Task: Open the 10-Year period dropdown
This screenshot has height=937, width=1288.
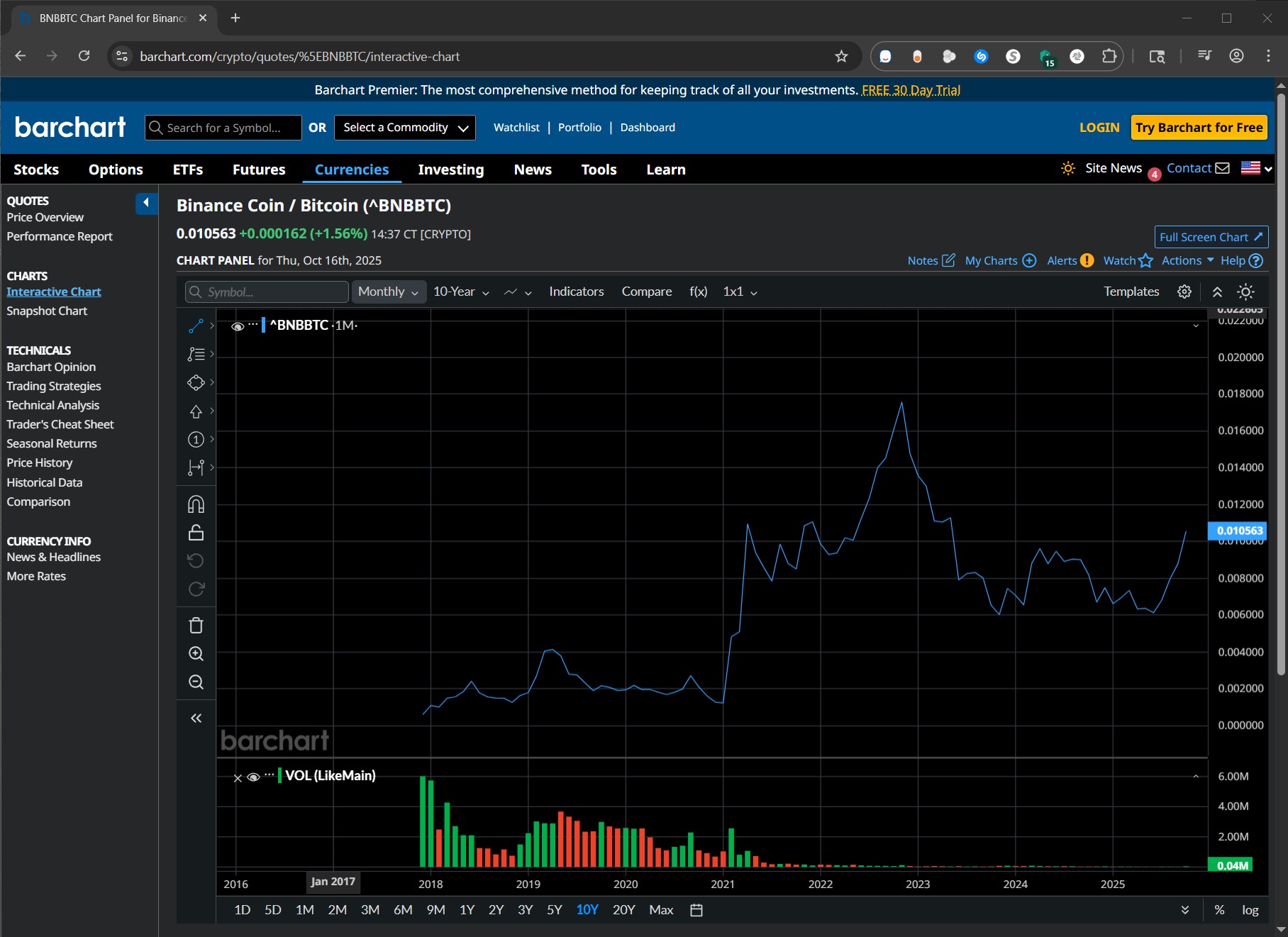Action: pyautogui.click(x=462, y=292)
